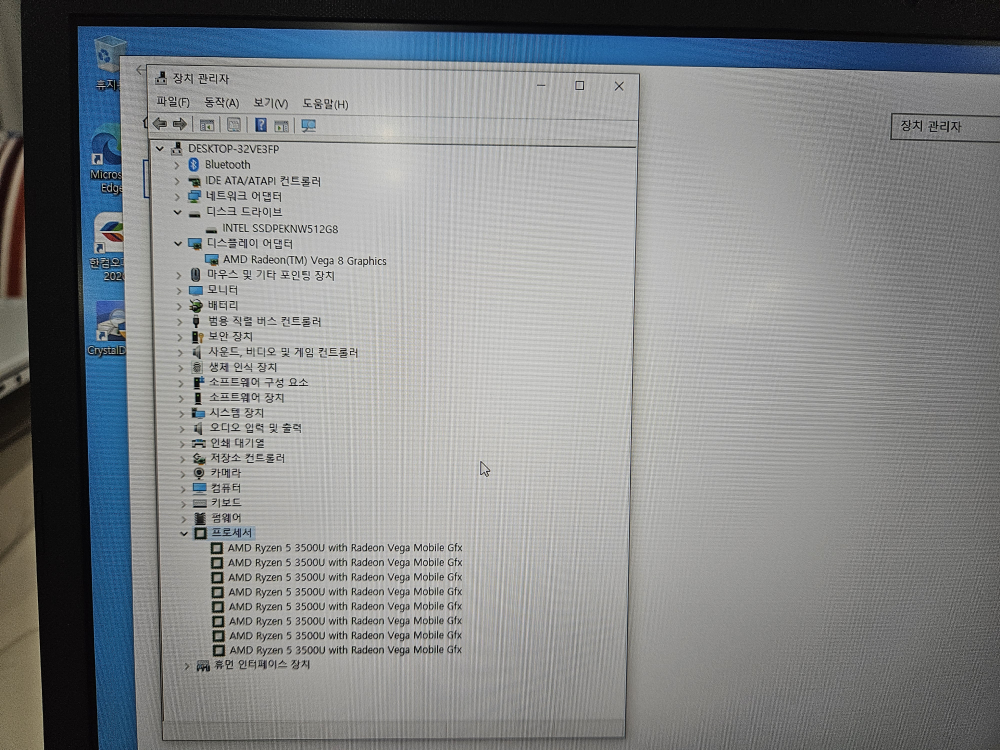This screenshot has height=750, width=1000.
Task: Select the 시스템 장치 icon
Action: pyautogui.click(x=198, y=413)
